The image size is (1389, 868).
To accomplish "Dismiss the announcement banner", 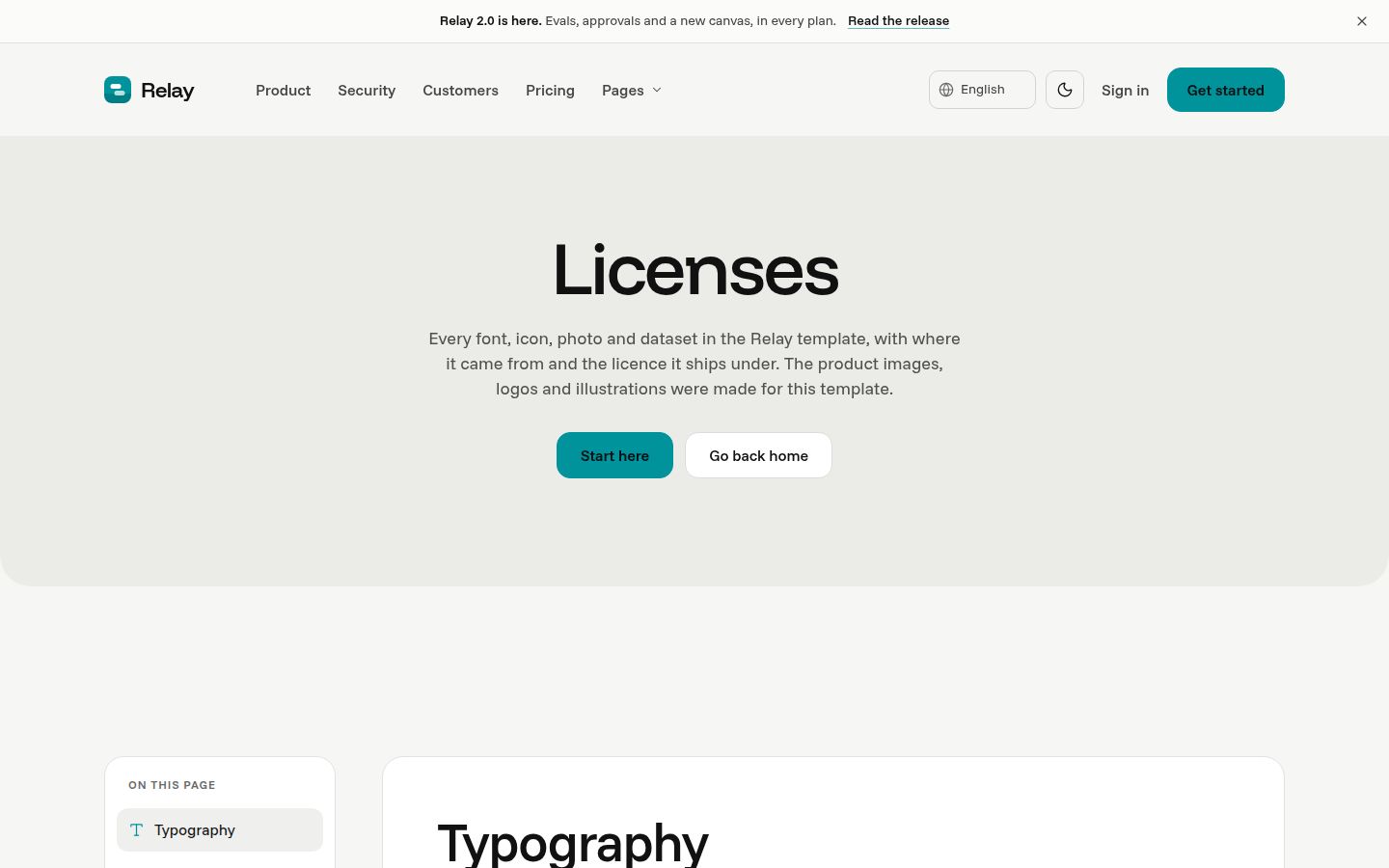I will 1362,21.
